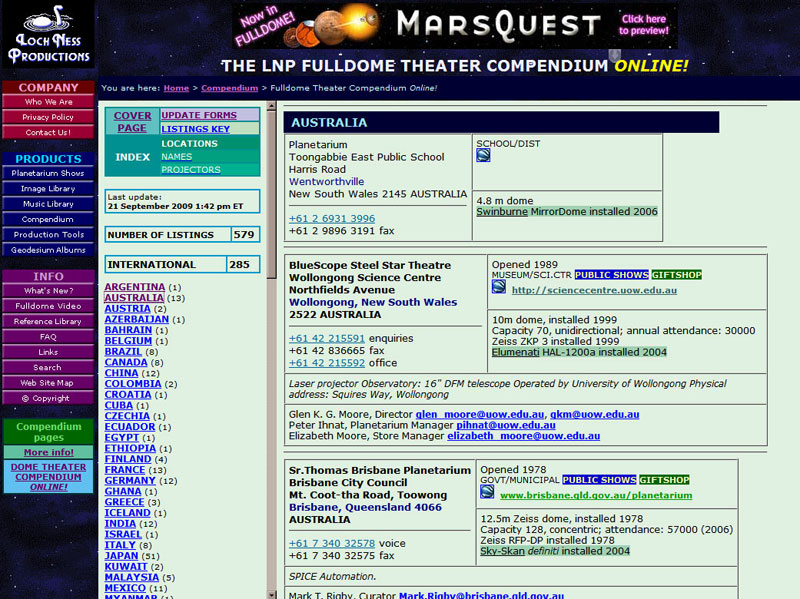
Task: Open the Links page
Action: [x=48, y=352]
